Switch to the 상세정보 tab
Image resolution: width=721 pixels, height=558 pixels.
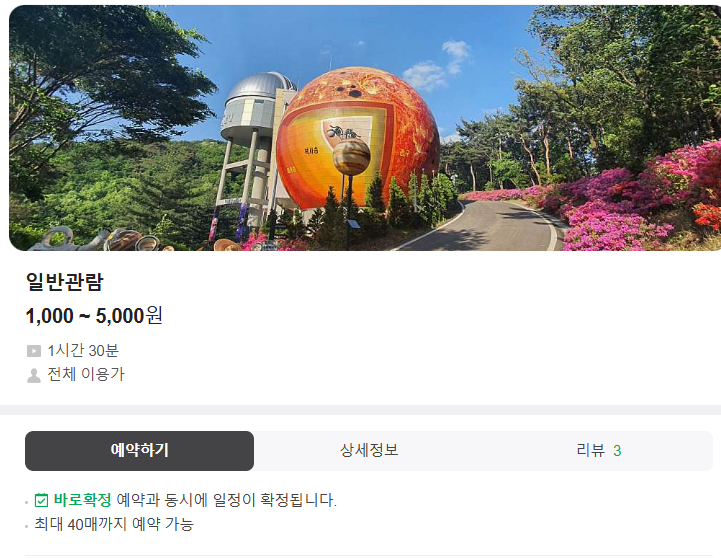point(369,450)
